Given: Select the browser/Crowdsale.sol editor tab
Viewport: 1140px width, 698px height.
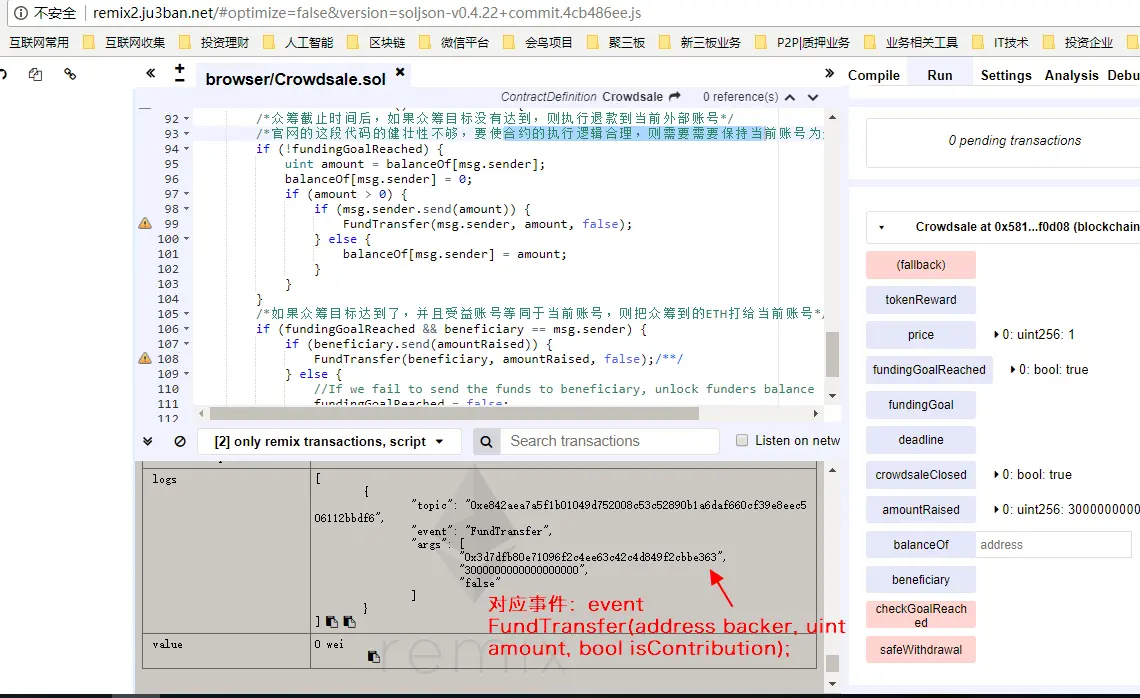Looking at the screenshot, I should [295, 79].
